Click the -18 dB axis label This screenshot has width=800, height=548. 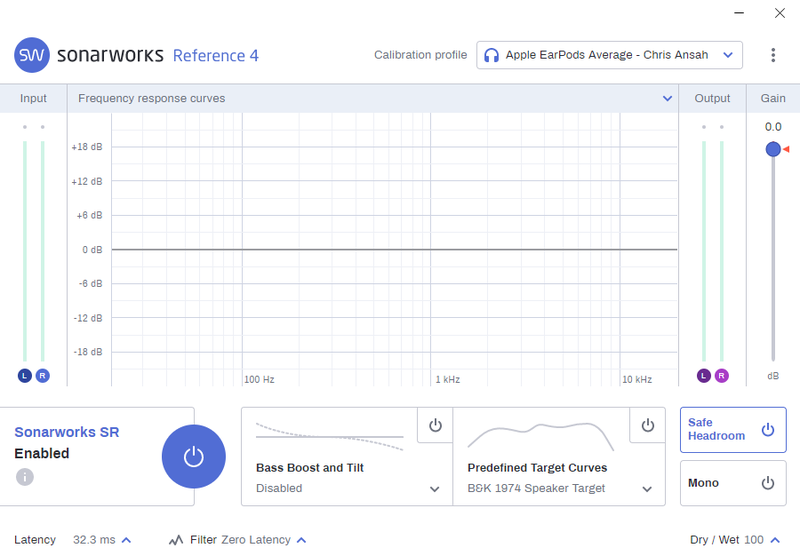pos(88,352)
